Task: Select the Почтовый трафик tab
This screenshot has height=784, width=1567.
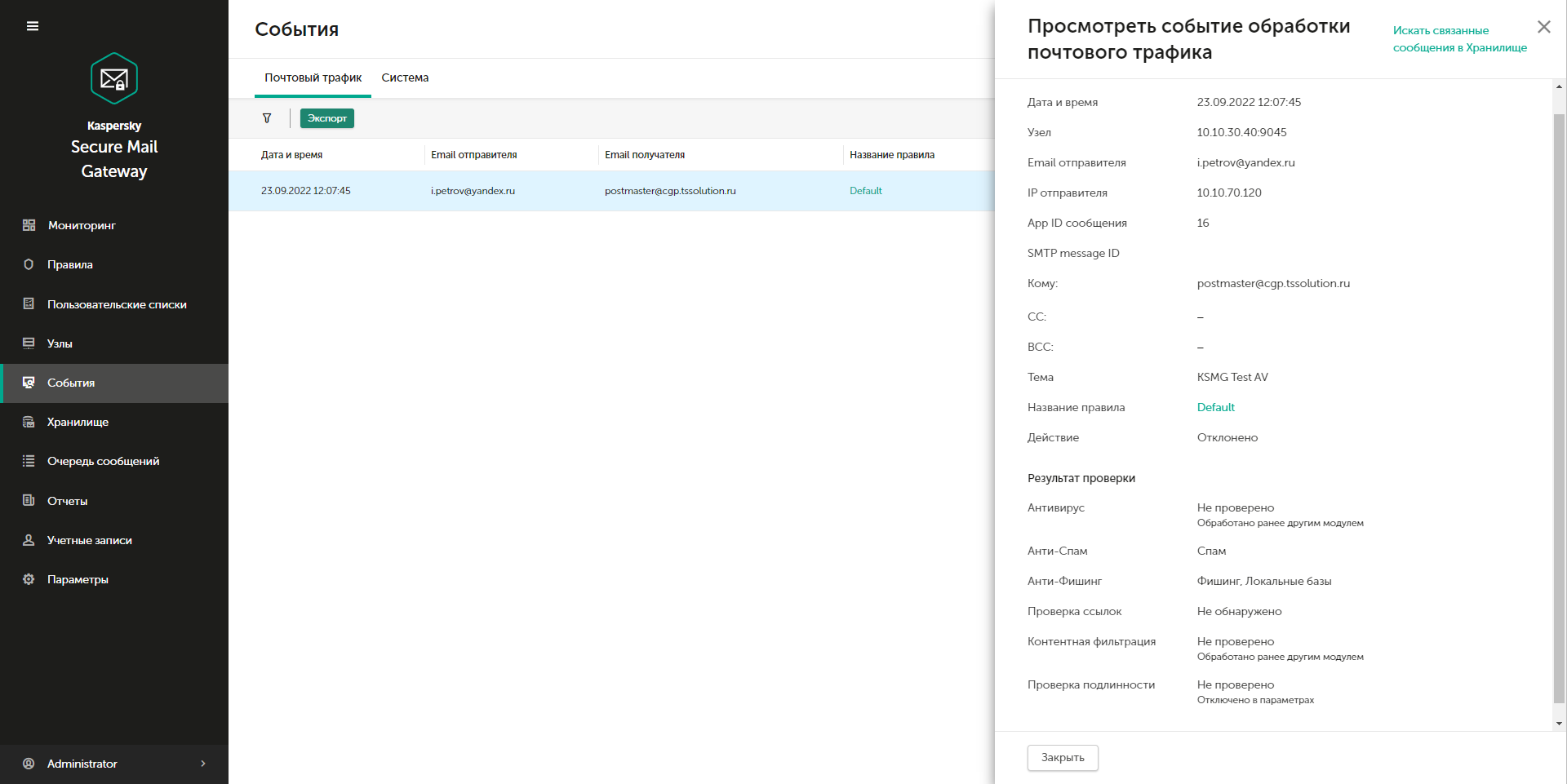Action: pyautogui.click(x=313, y=78)
